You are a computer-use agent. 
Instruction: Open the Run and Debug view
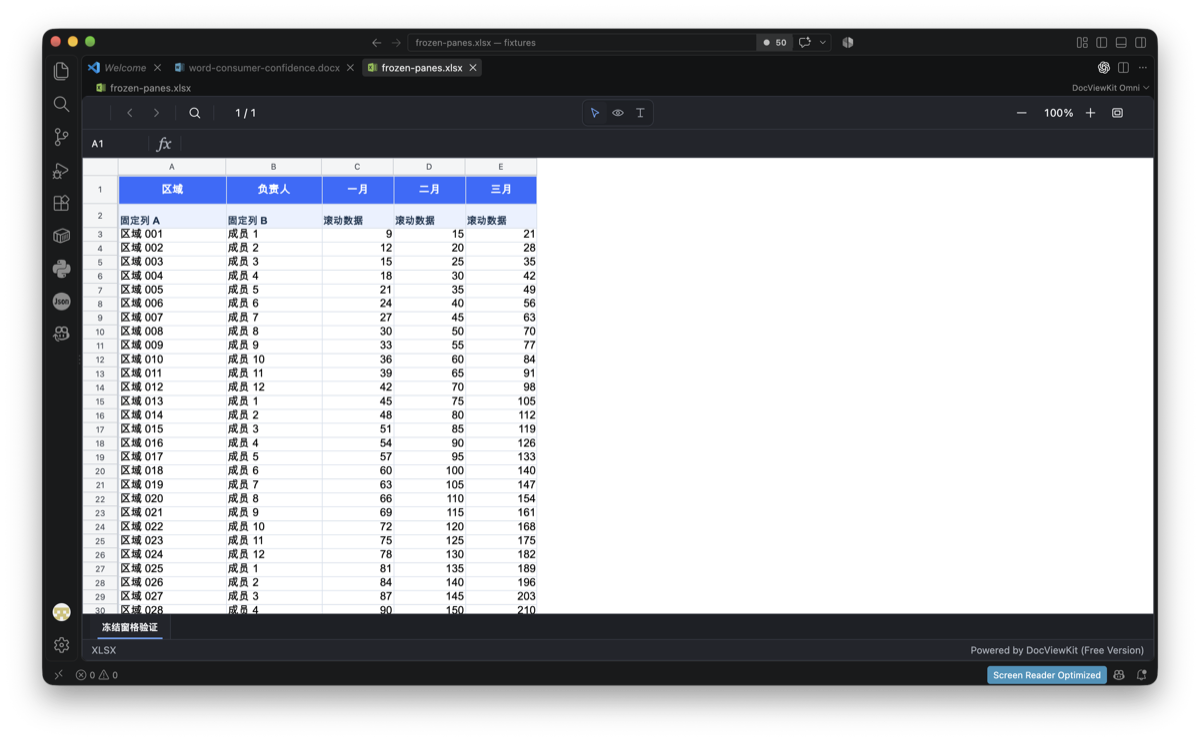[61, 170]
